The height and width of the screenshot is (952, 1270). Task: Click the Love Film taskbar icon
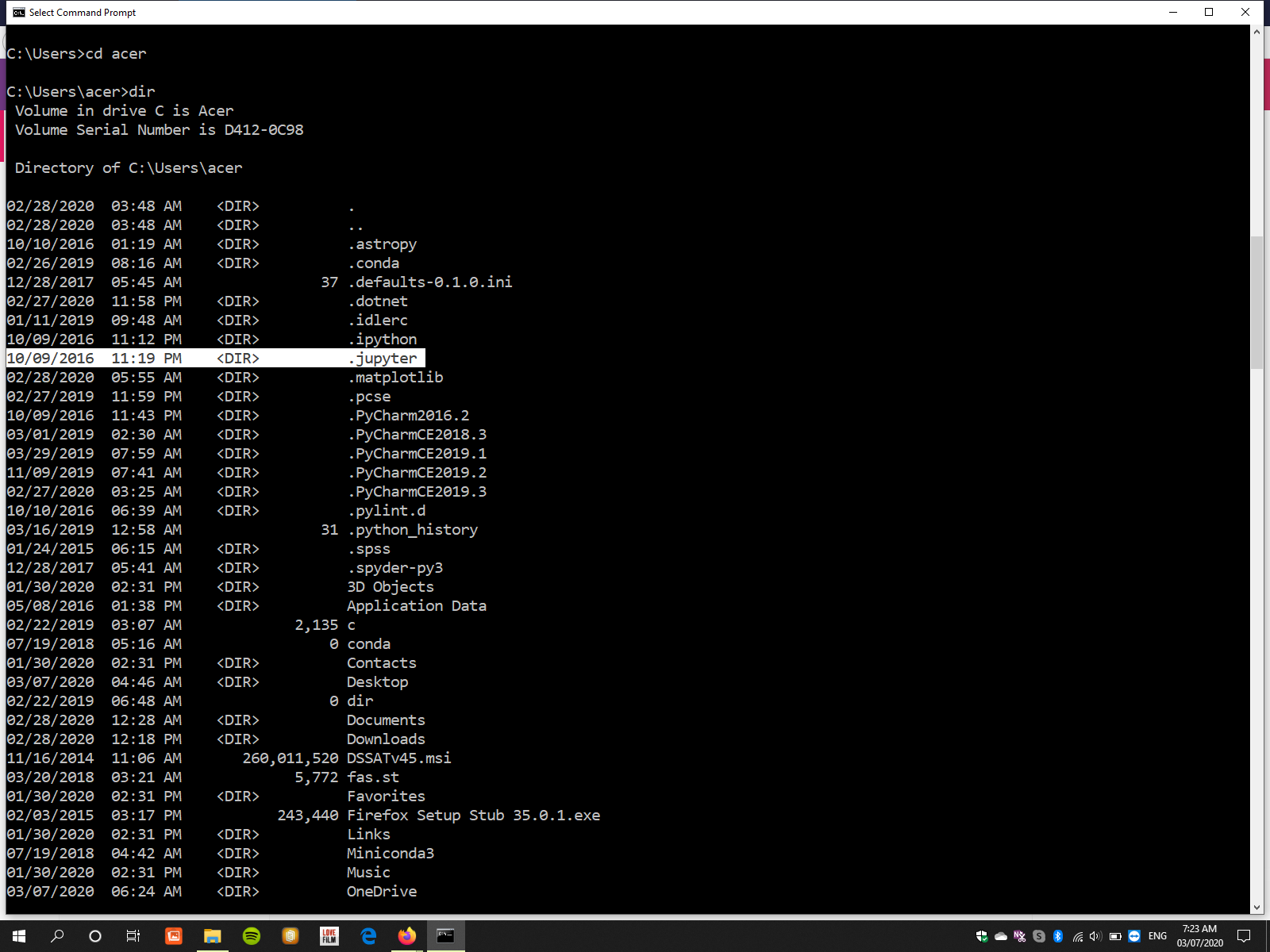point(329,936)
